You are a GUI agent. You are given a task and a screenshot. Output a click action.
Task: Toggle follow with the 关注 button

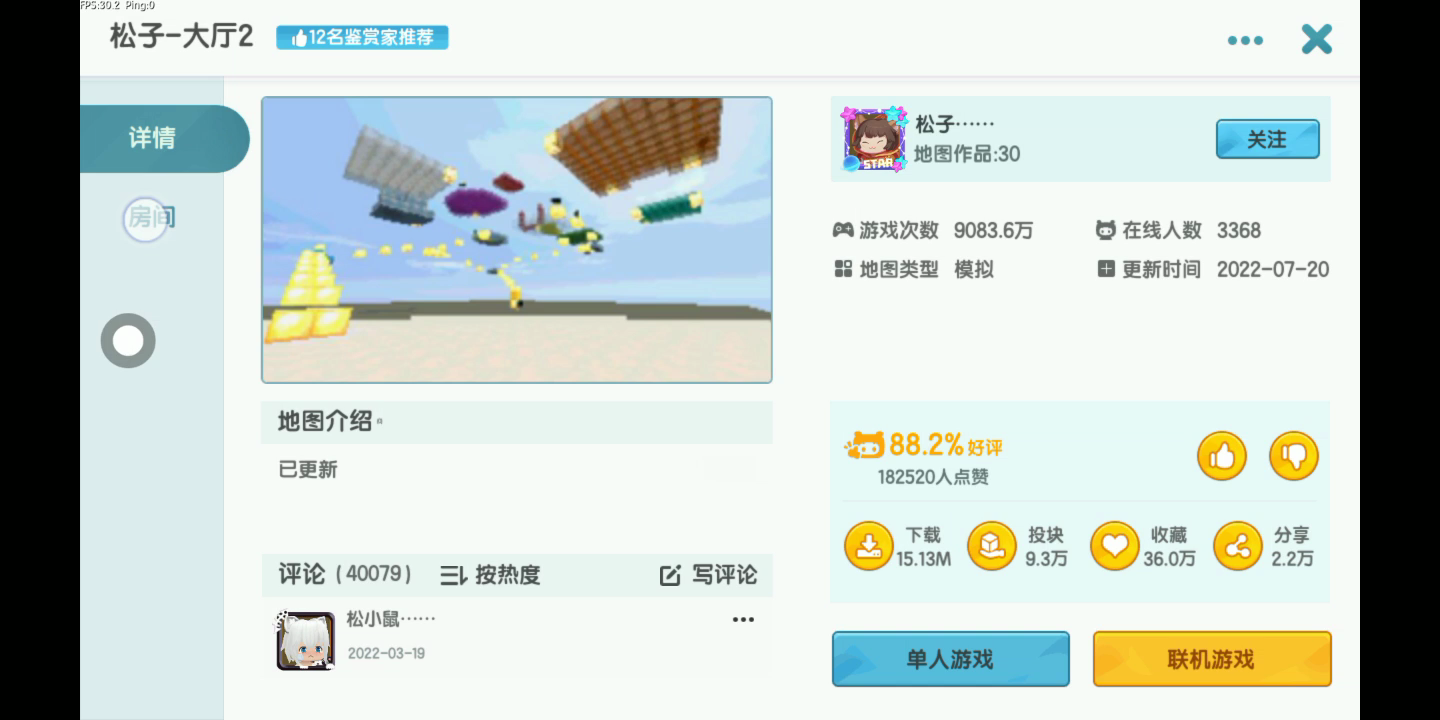pos(1267,139)
